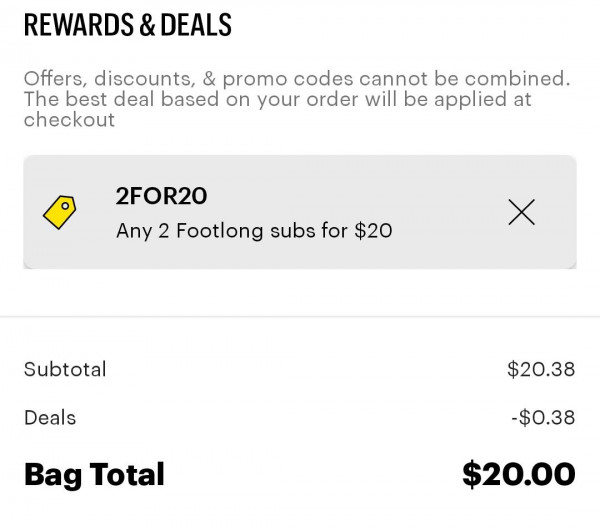This screenshot has width=600, height=530.
Task: Click the yellow price tag icon
Action: pos(59,212)
